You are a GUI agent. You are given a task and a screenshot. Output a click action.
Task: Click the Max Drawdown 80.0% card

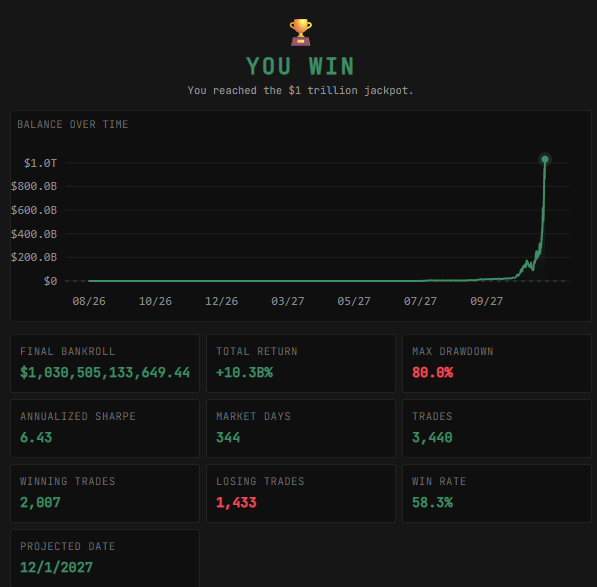click(x=497, y=363)
